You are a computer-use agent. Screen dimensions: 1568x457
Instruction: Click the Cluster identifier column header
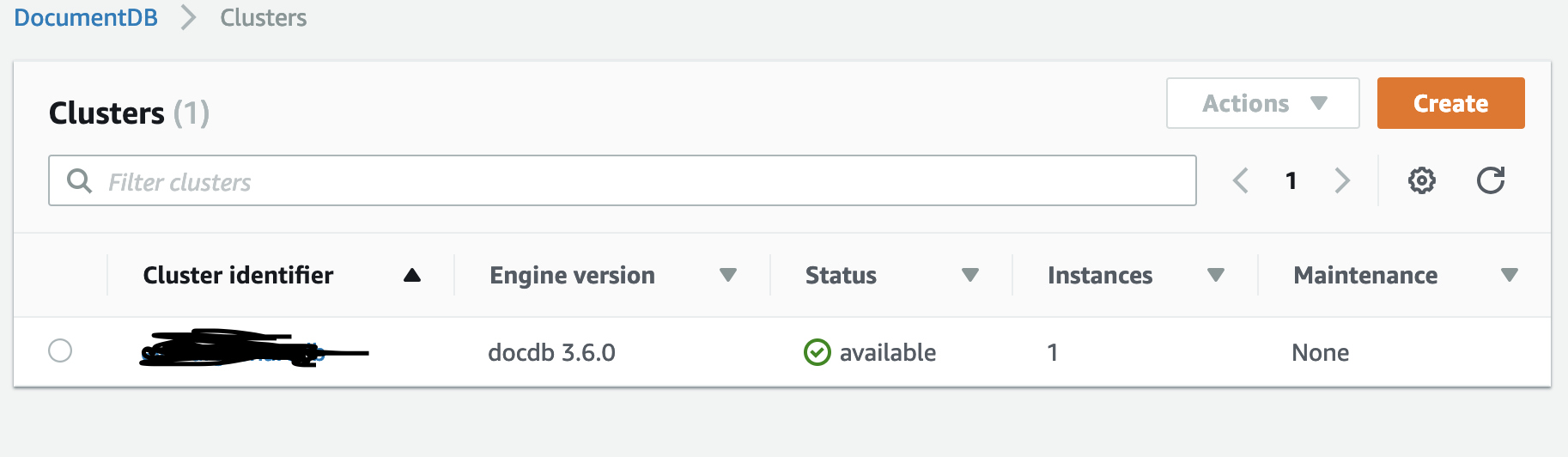pyautogui.click(x=238, y=275)
